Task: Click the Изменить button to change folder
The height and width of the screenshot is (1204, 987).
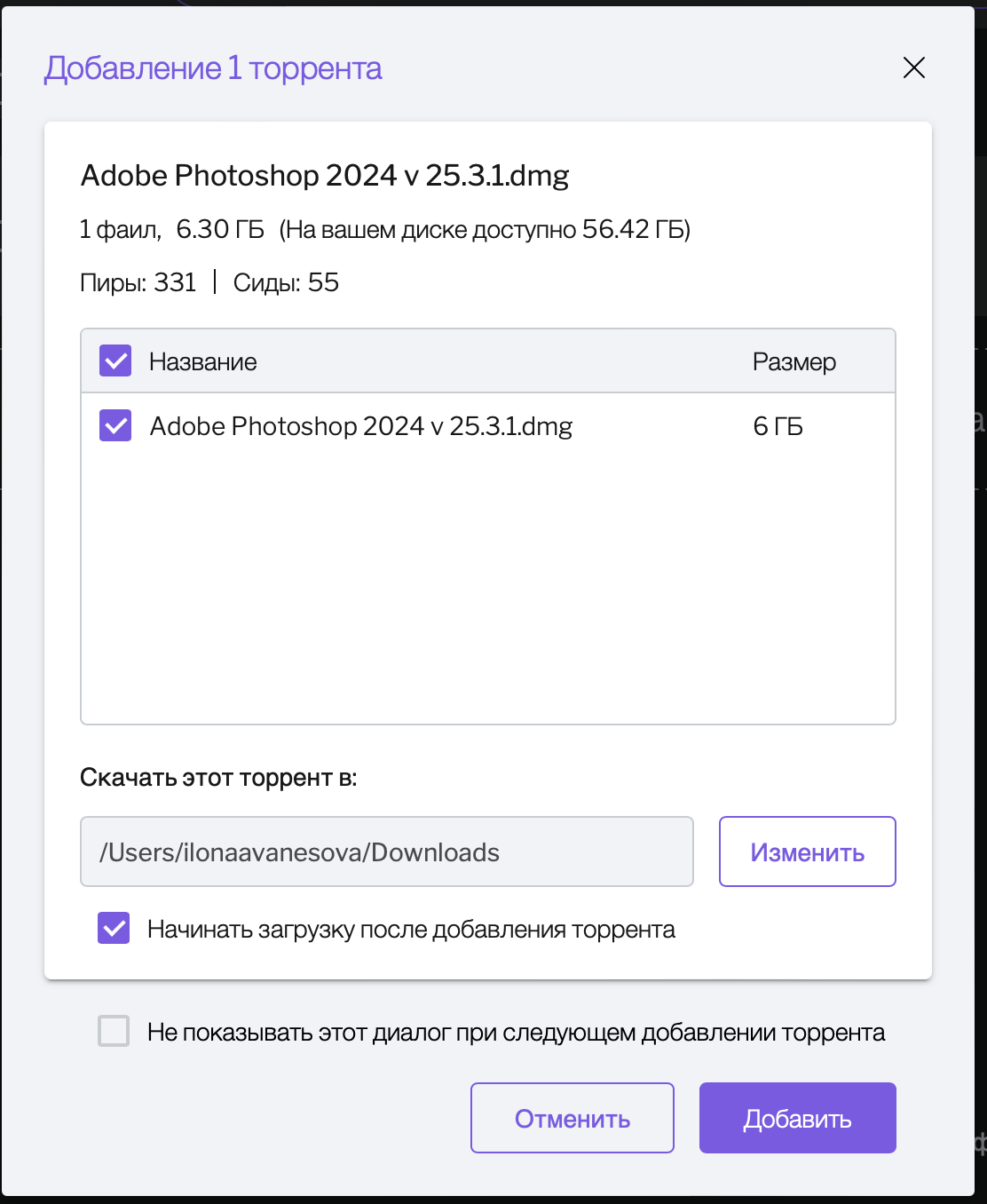Action: 807,852
